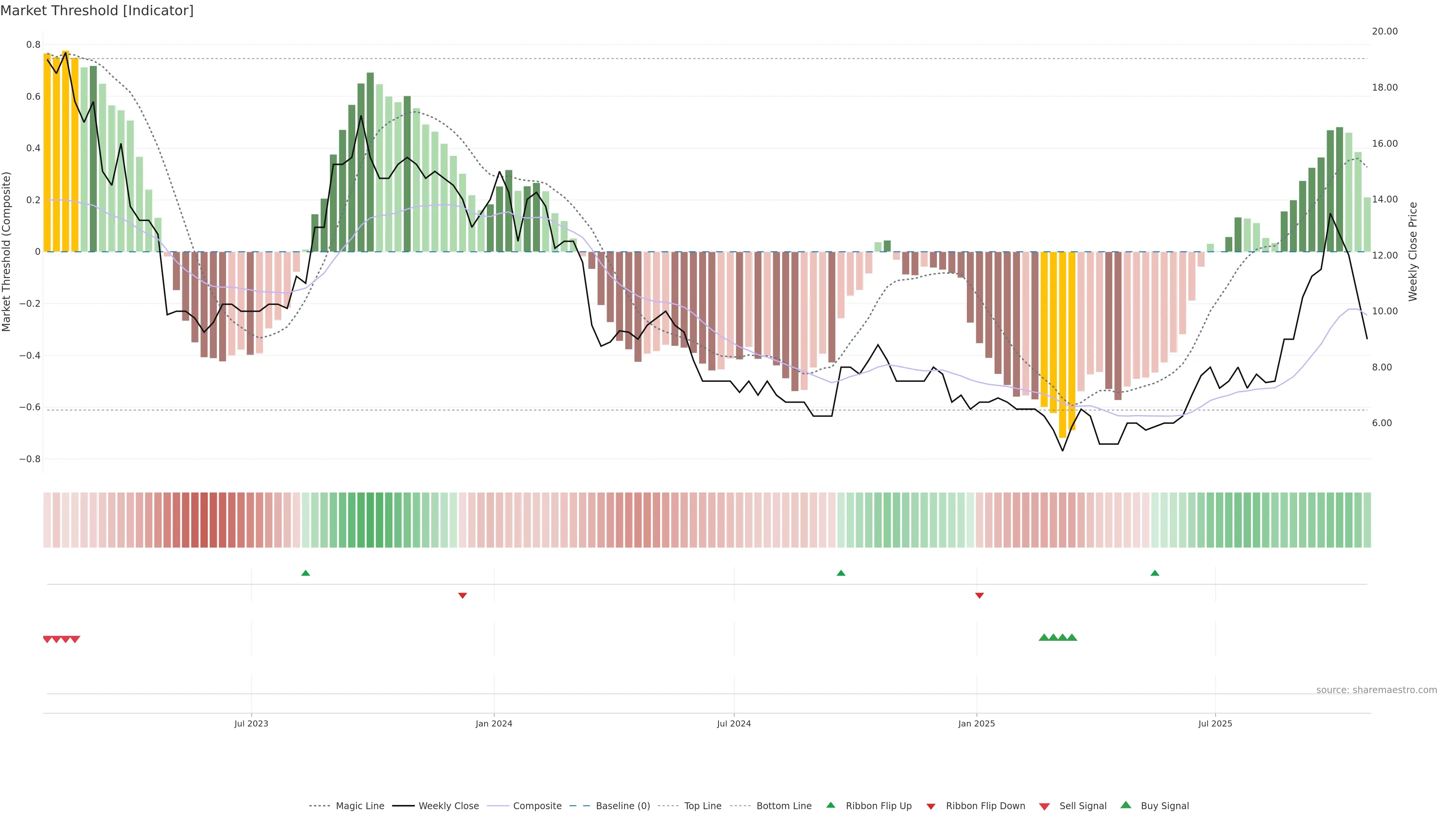Click the green ribbon flip-up marker near Aug 2023
The image size is (1456, 819).
pyautogui.click(x=306, y=573)
